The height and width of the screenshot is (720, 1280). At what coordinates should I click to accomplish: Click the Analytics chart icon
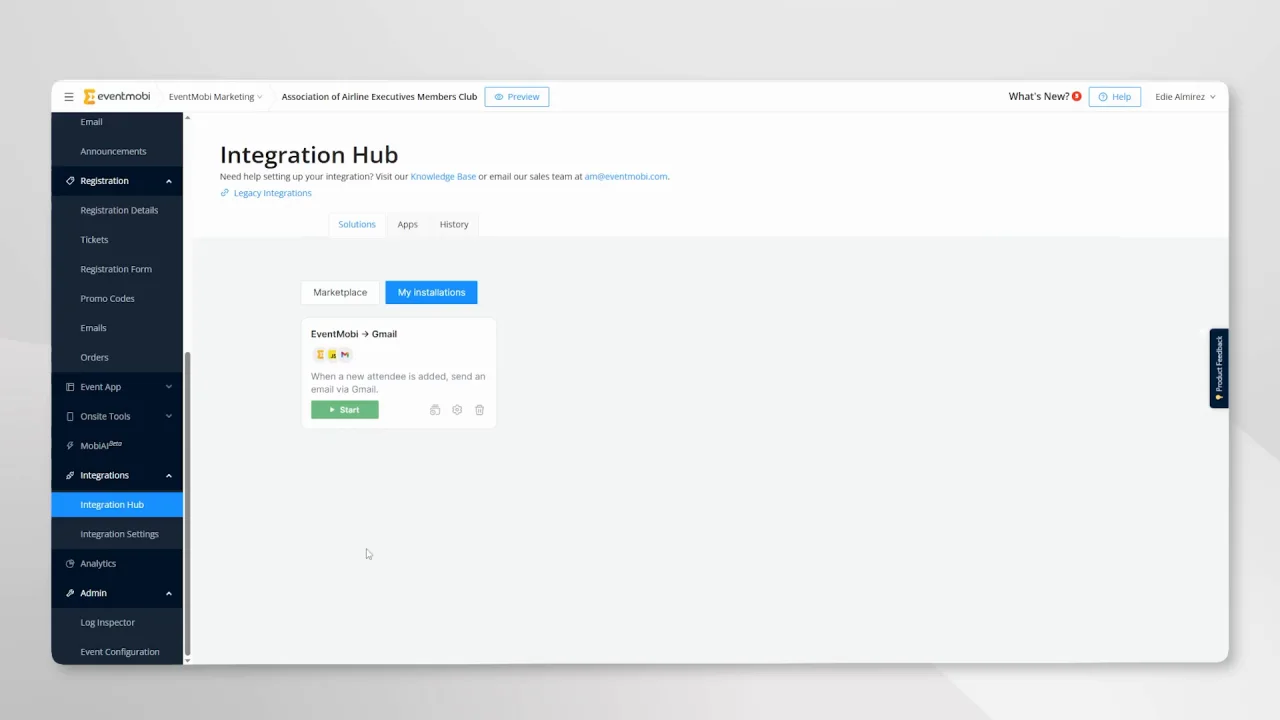coord(70,564)
